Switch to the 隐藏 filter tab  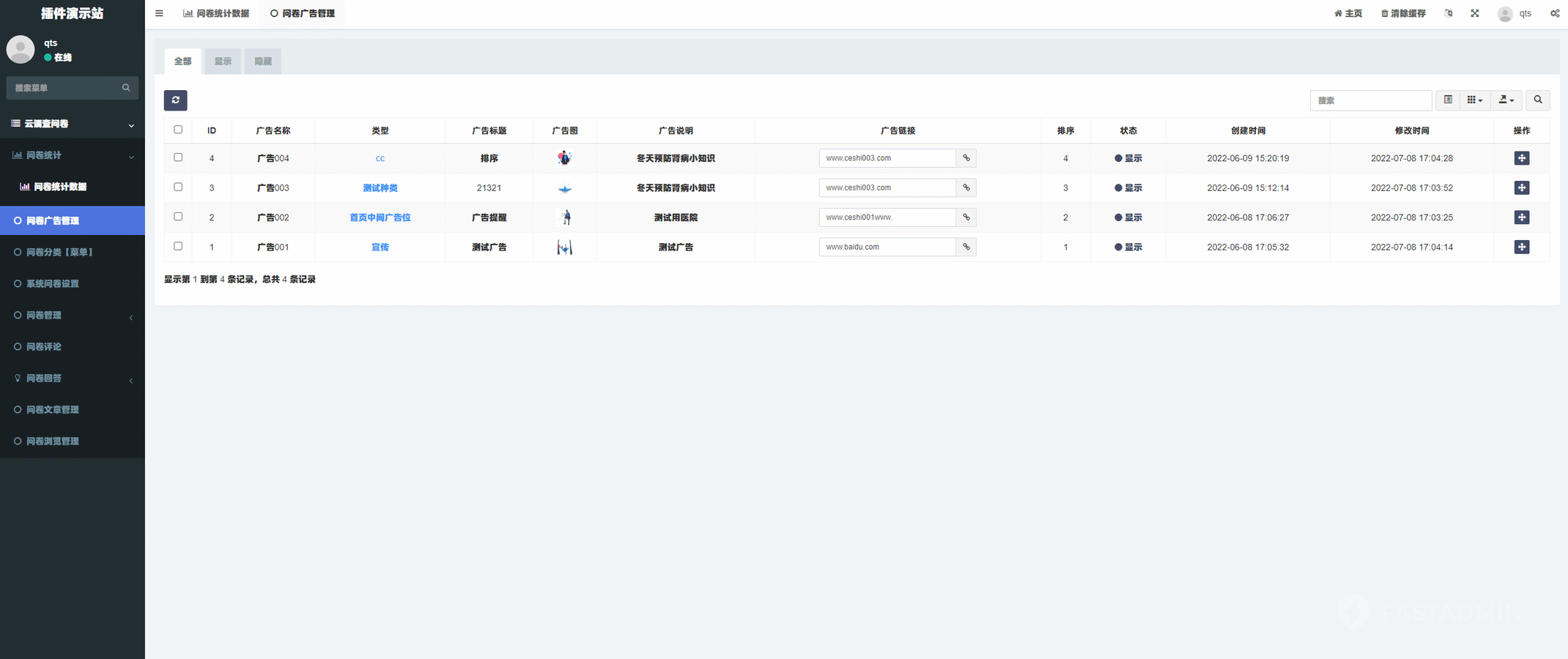[263, 62]
